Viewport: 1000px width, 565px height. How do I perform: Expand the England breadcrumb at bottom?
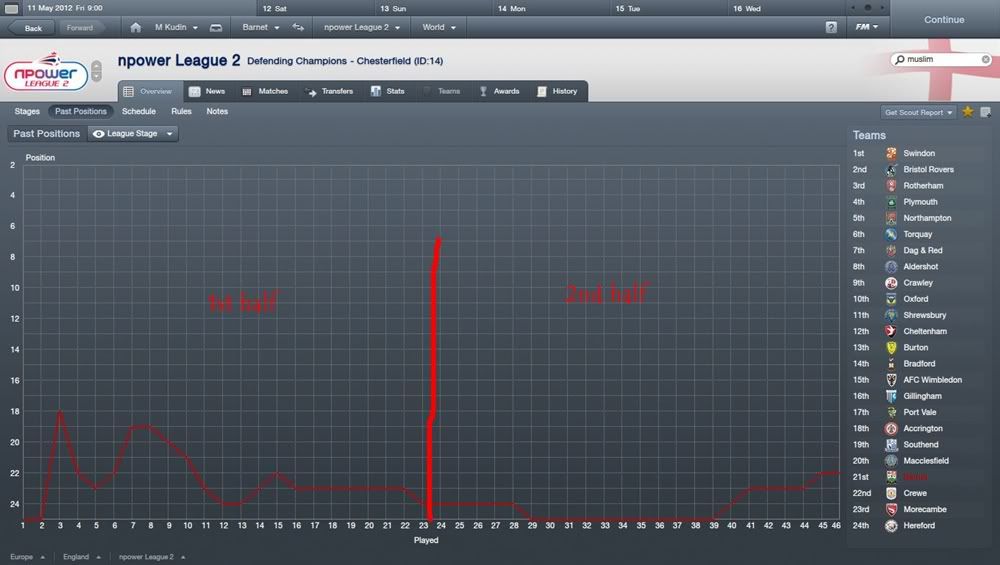tap(82, 557)
